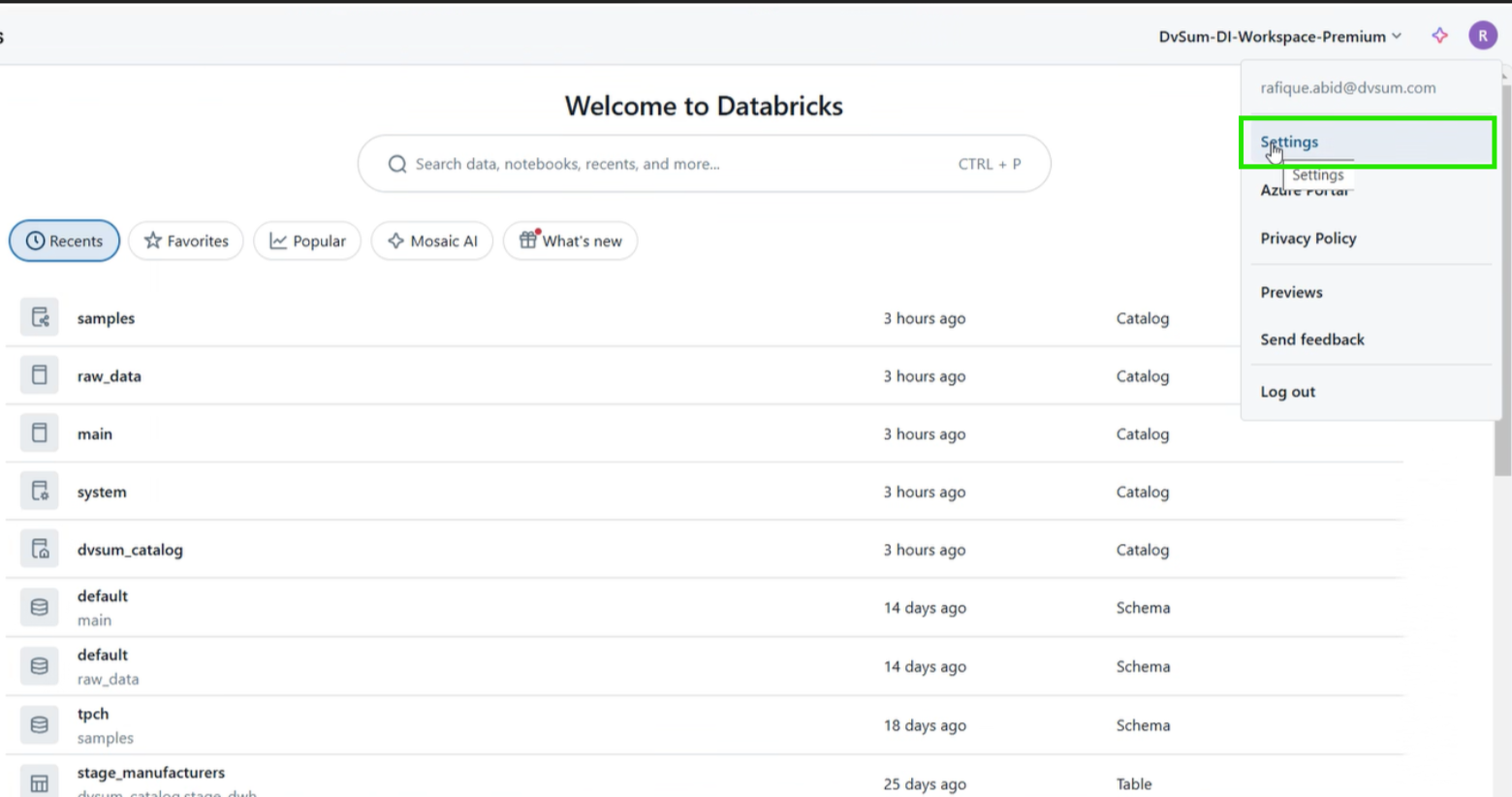
Task: Switch to the Favorites tab
Action: [186, 240]
